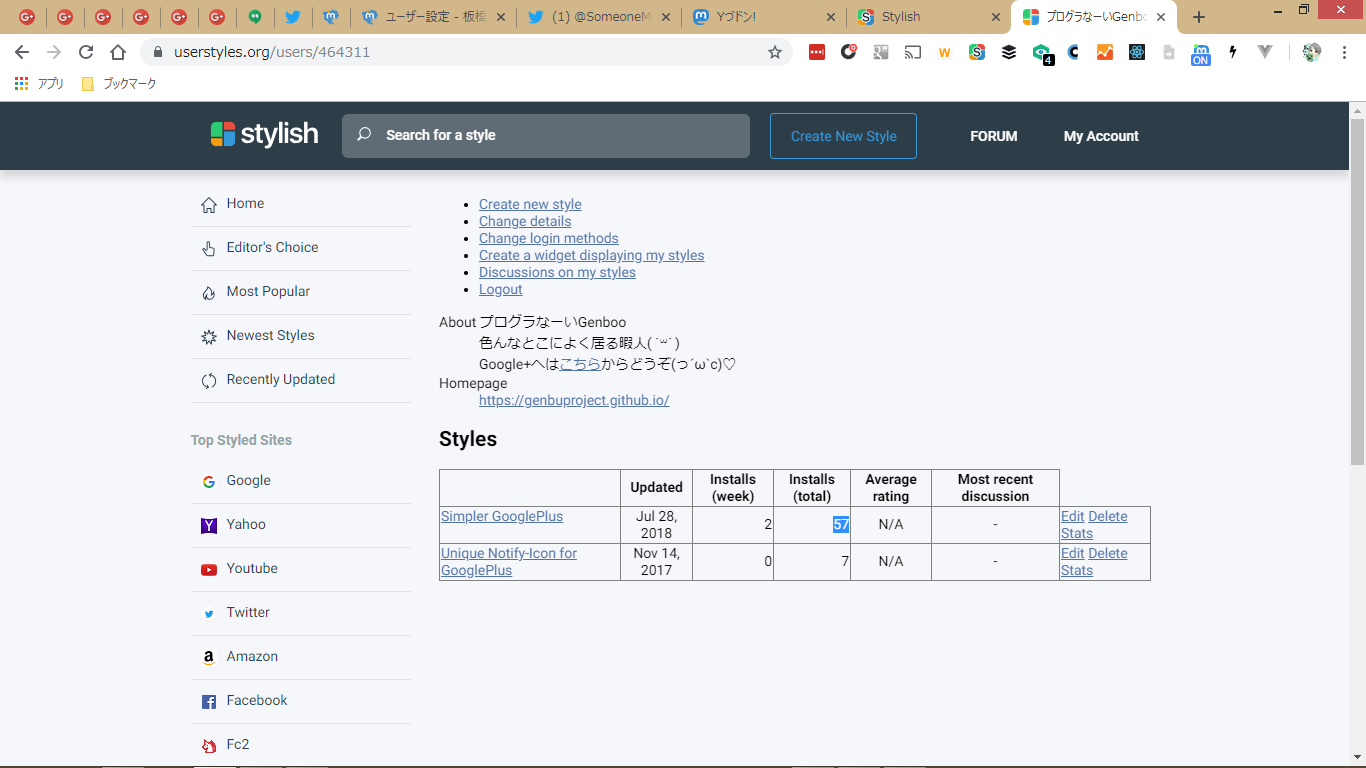Click the Youtube icon in Top Styled Sites
Viewport: 1366px width, 768px height.
(x=209, y=569)
